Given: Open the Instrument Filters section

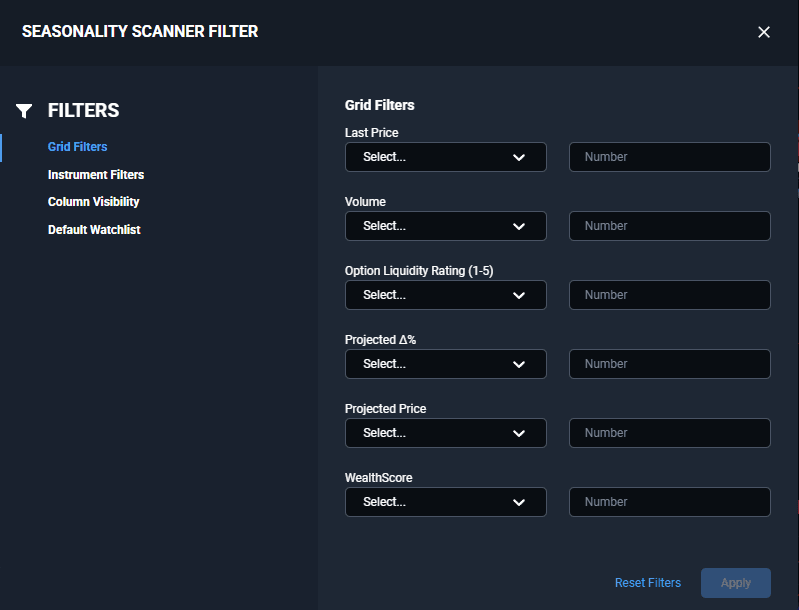Looking at the screenshot, I should [96, 175].
